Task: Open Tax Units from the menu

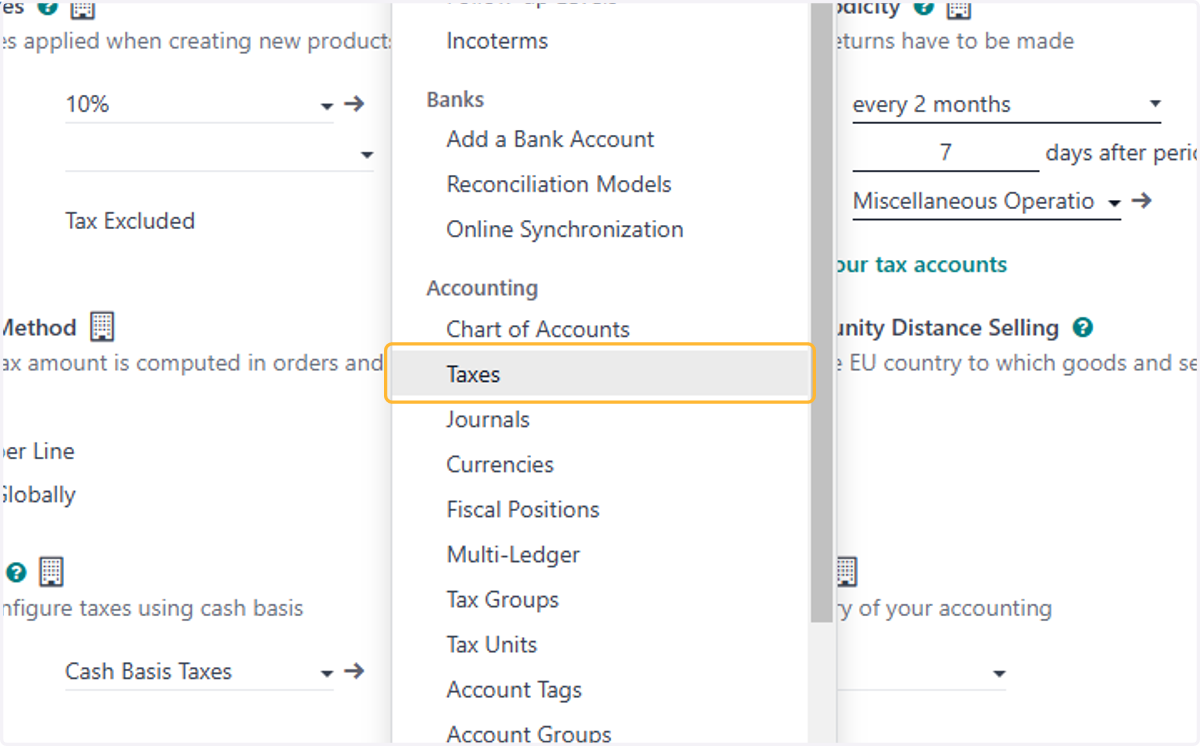Action: (491, 644)
